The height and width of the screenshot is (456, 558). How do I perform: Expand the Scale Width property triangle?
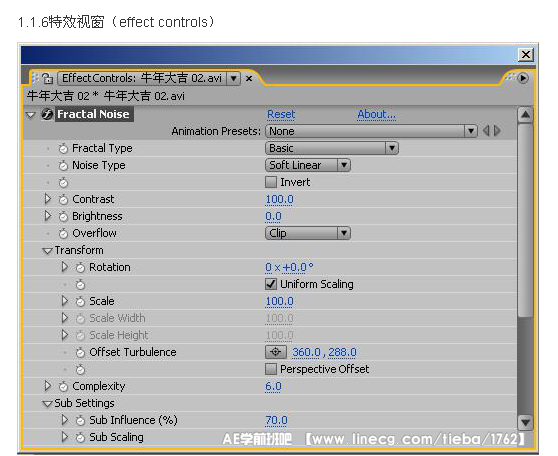click(x=64, y=318)
